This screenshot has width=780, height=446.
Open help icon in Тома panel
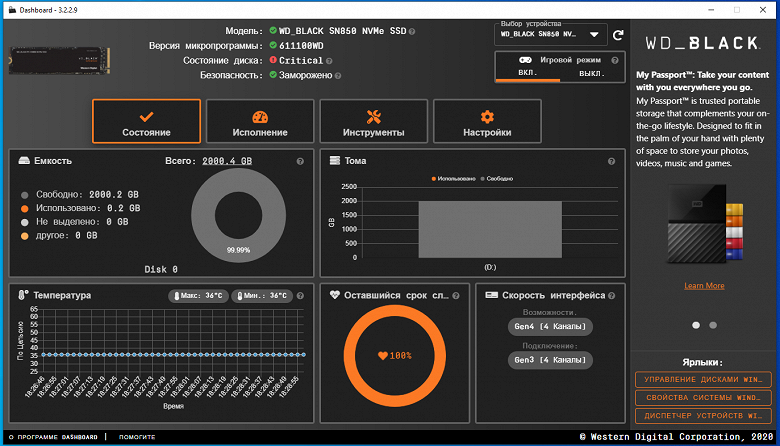[x=611, y=161]
